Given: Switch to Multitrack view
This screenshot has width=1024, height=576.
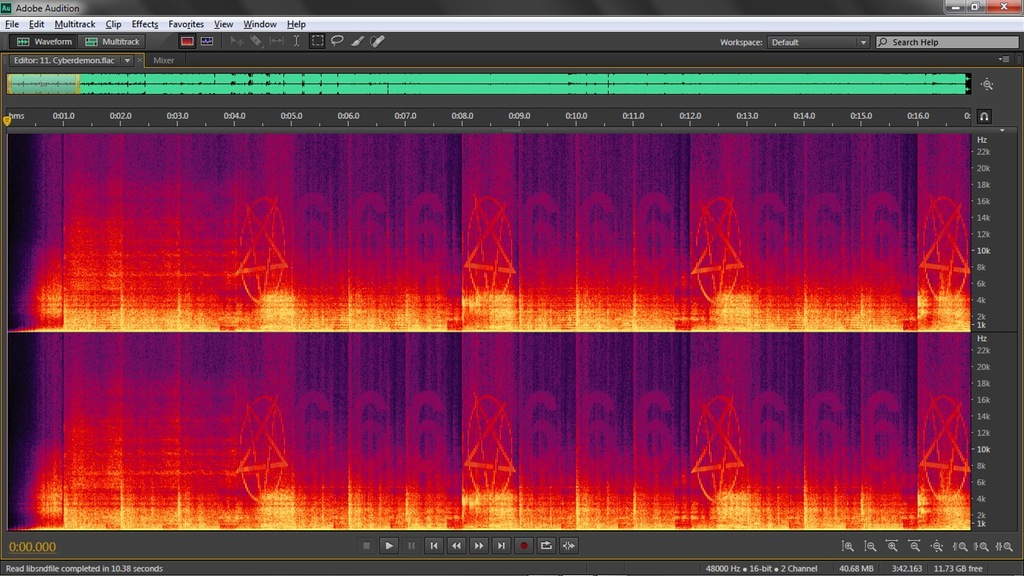Looking at the screenshot, I should [112, 41].
